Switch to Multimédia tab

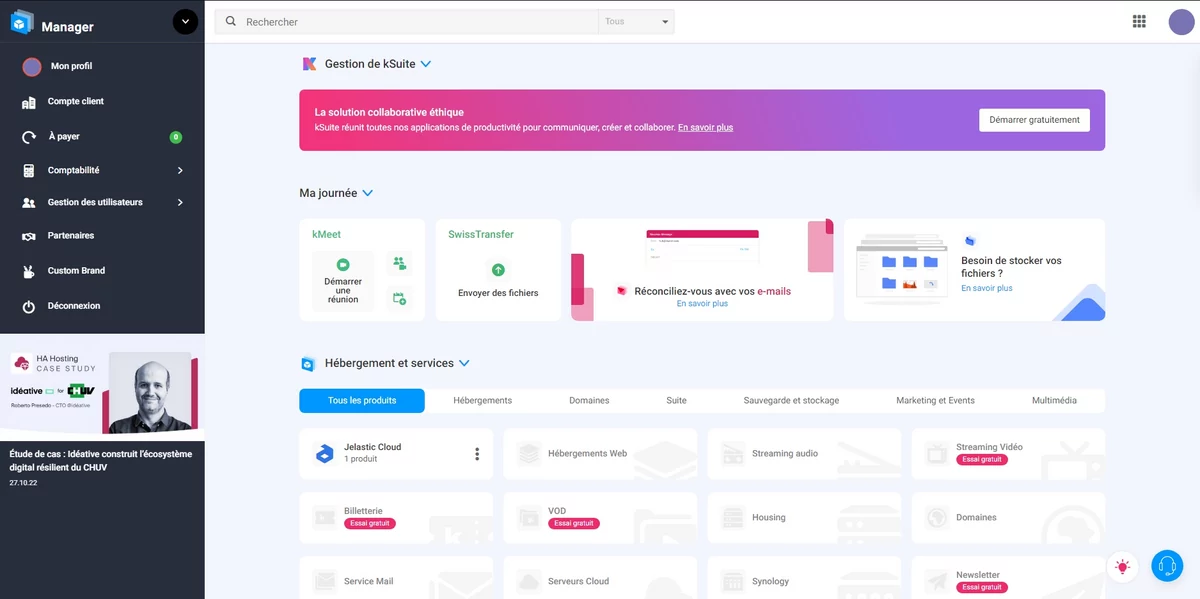click(x=1054, y=401)
